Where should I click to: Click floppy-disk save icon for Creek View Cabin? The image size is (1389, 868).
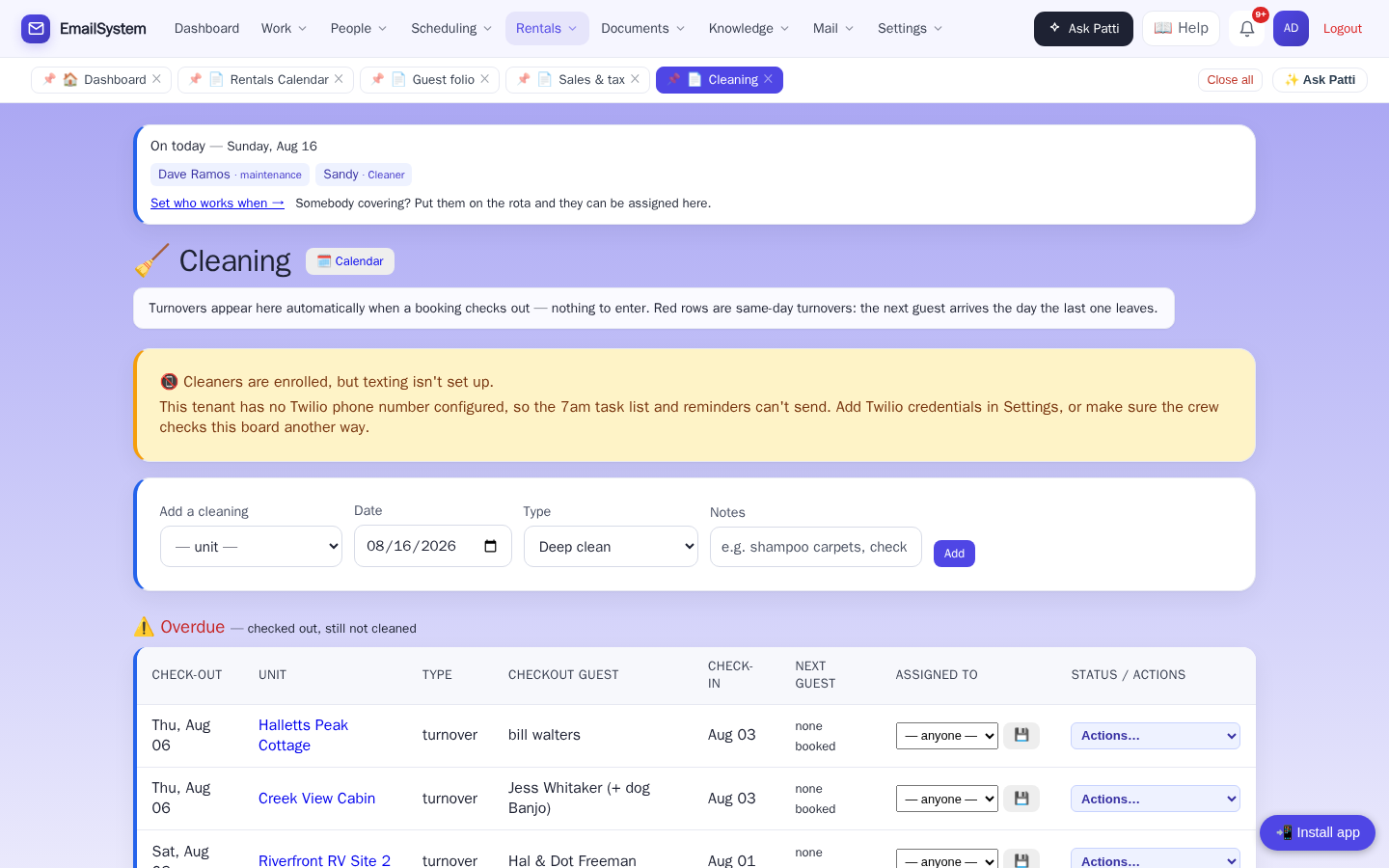(x=1021, y=799)
